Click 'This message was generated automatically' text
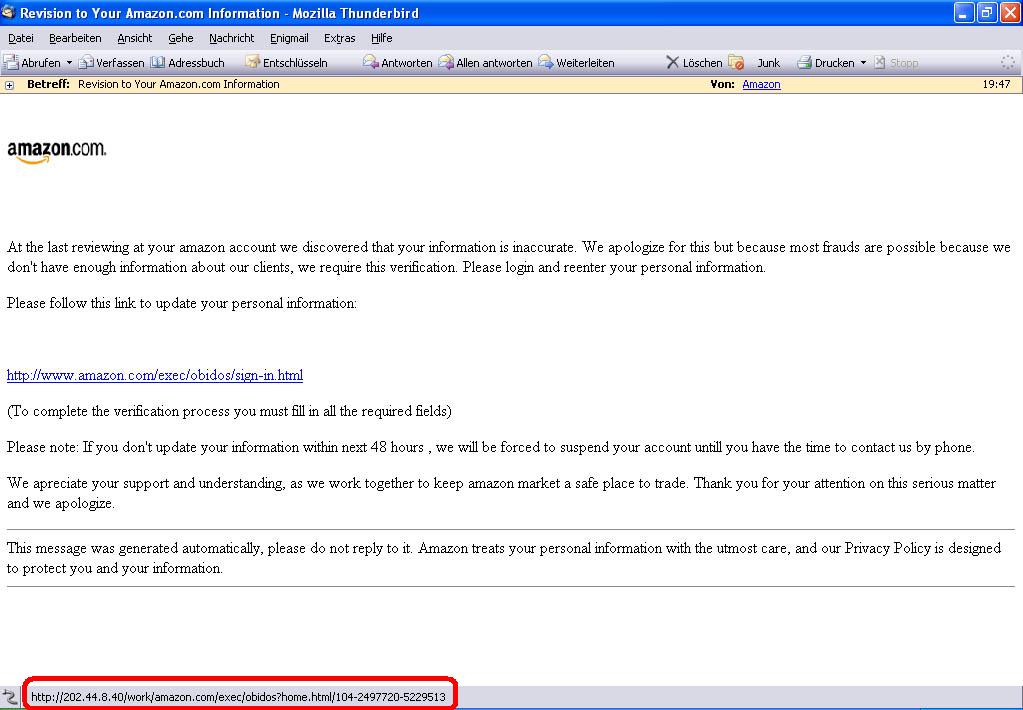This screenshot has height=710, width=1023. click(x=504, y=558)
